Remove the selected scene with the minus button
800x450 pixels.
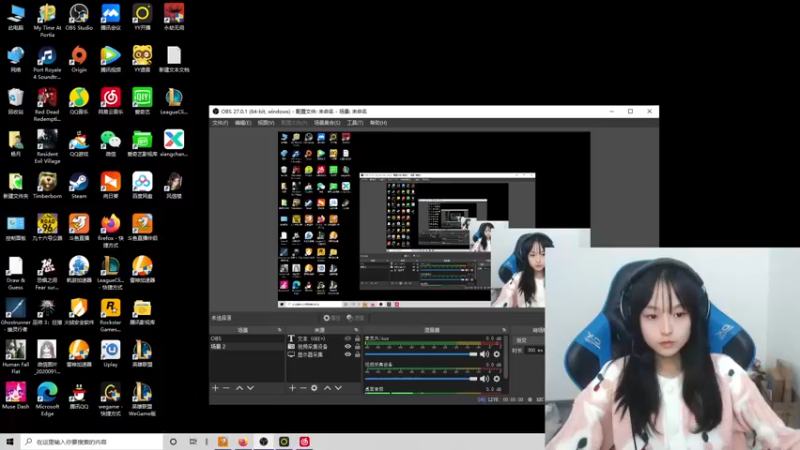pyautogui.click(x=226, y=388)
